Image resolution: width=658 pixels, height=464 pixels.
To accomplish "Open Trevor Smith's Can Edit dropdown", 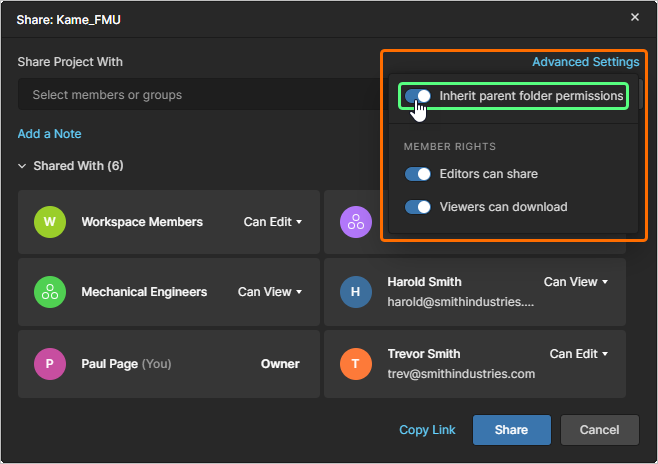I will coord(579,354).
